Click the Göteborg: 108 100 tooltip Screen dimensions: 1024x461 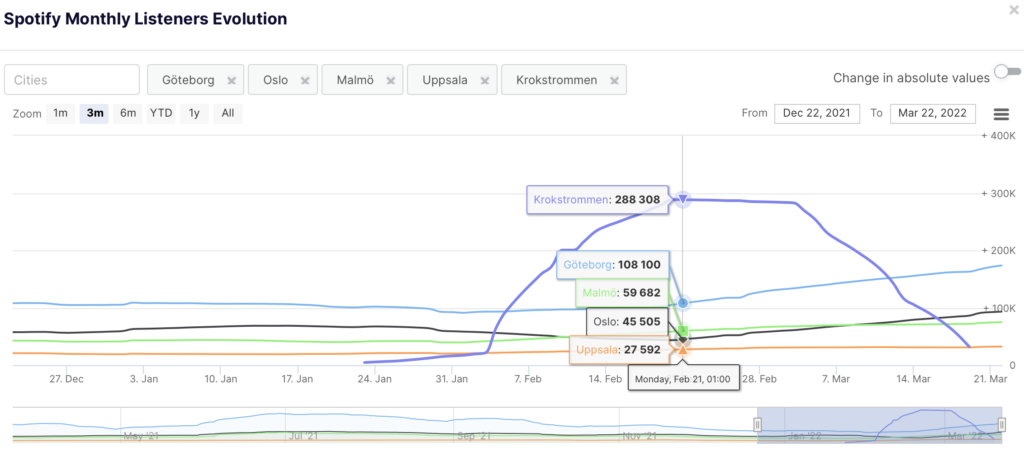[x=613, y=265]
